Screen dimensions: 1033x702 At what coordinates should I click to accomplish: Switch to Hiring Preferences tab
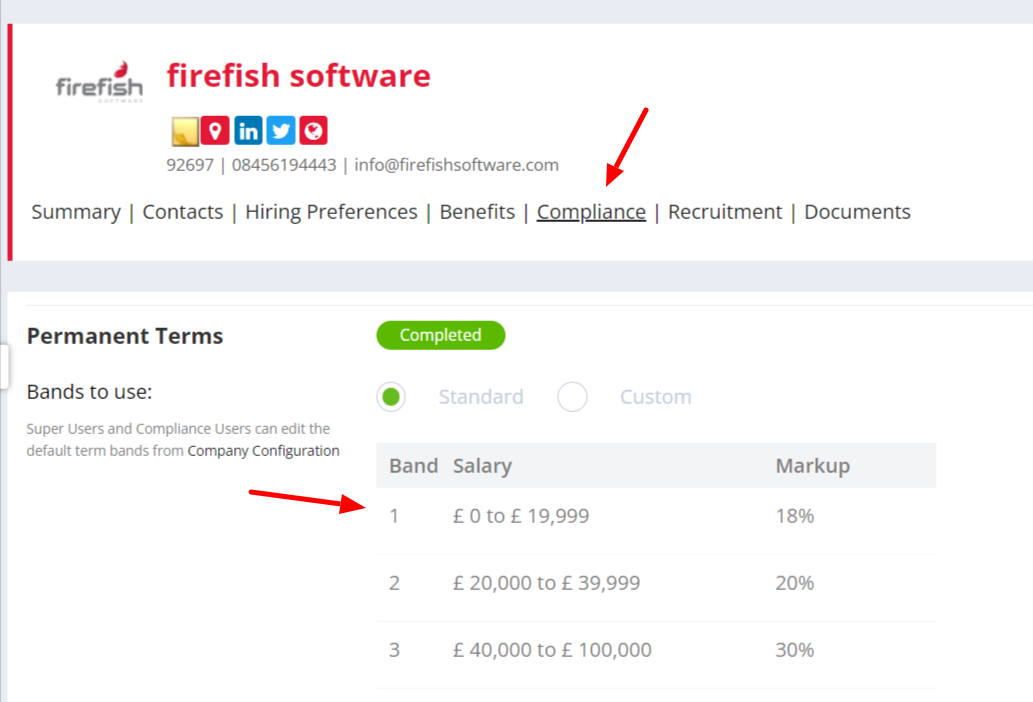click(x=331, y=212)
